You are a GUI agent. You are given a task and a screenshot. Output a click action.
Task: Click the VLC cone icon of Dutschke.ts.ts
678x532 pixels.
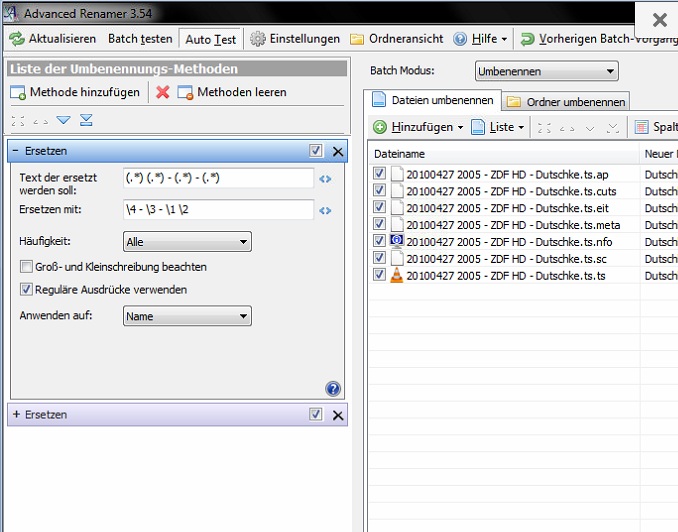tap(397, 275)
